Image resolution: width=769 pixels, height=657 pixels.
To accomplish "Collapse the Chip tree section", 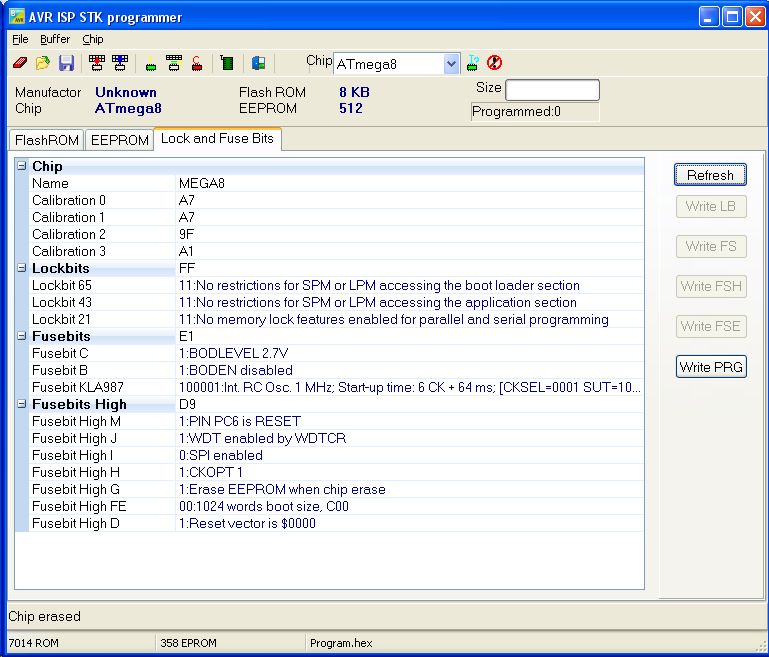I will pos(22,166).
